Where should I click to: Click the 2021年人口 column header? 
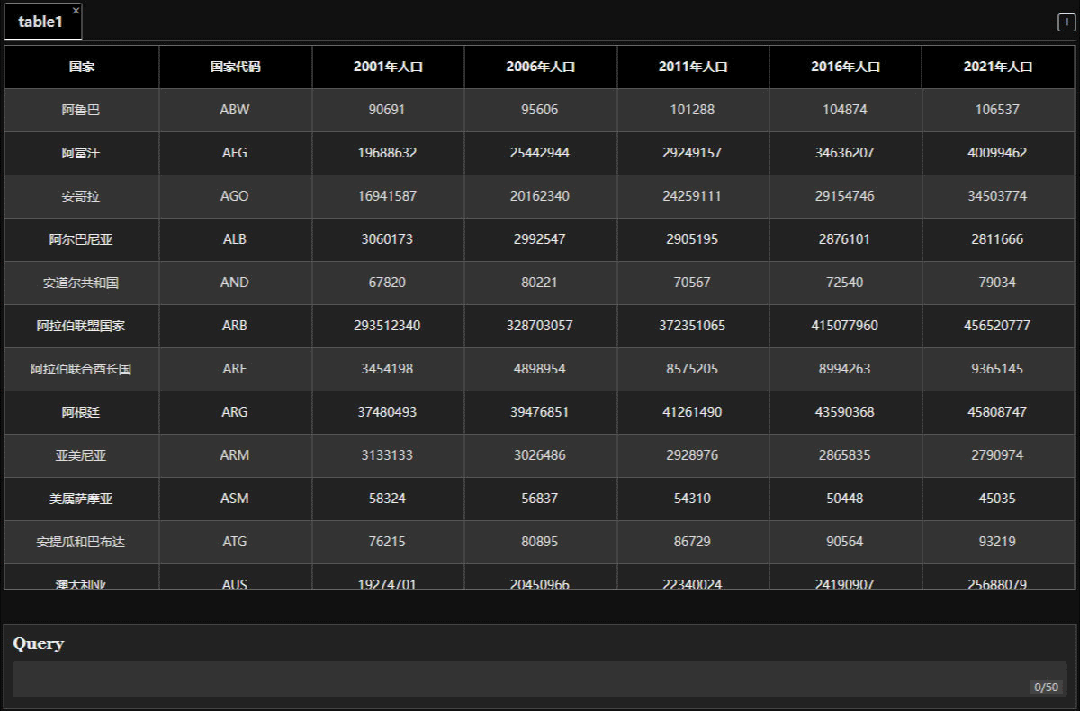[998, 67]
